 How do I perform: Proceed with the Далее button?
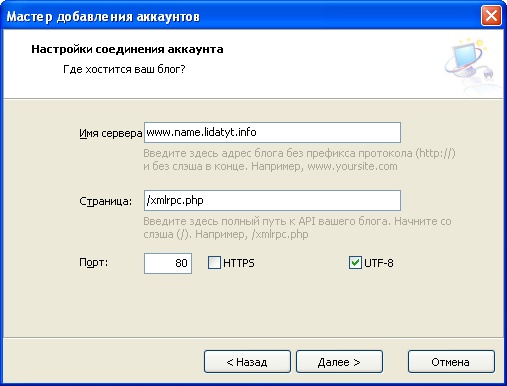339,362
